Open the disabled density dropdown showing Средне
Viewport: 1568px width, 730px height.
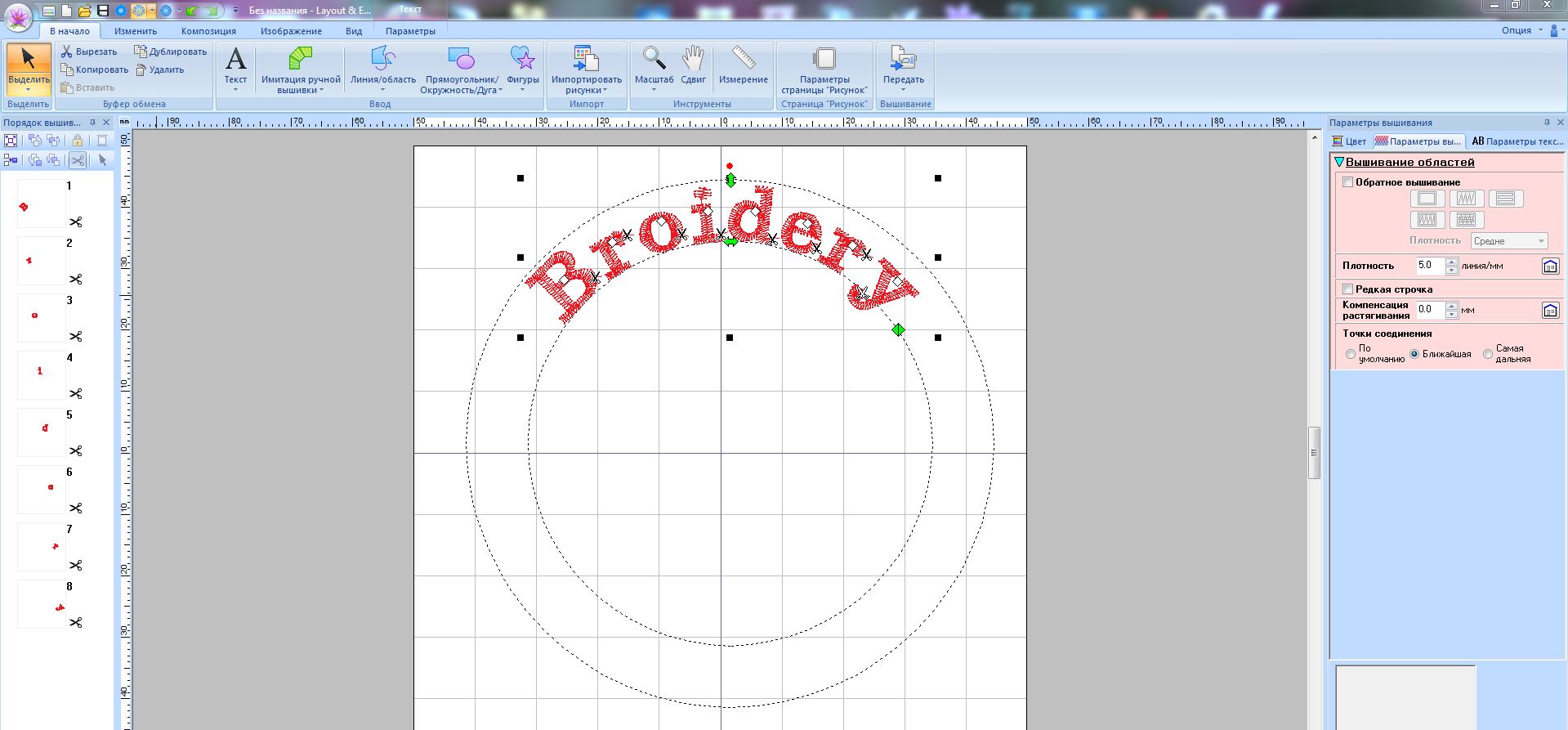[1508, 241]
